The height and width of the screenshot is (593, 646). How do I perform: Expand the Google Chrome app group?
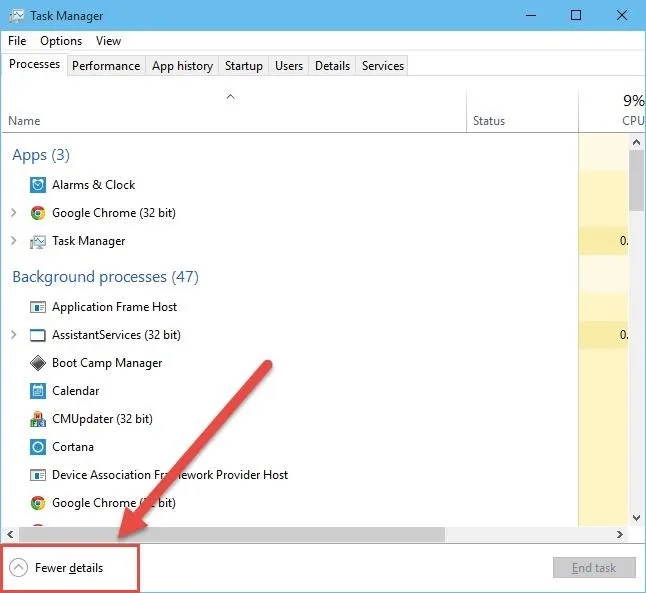point(14,213)
